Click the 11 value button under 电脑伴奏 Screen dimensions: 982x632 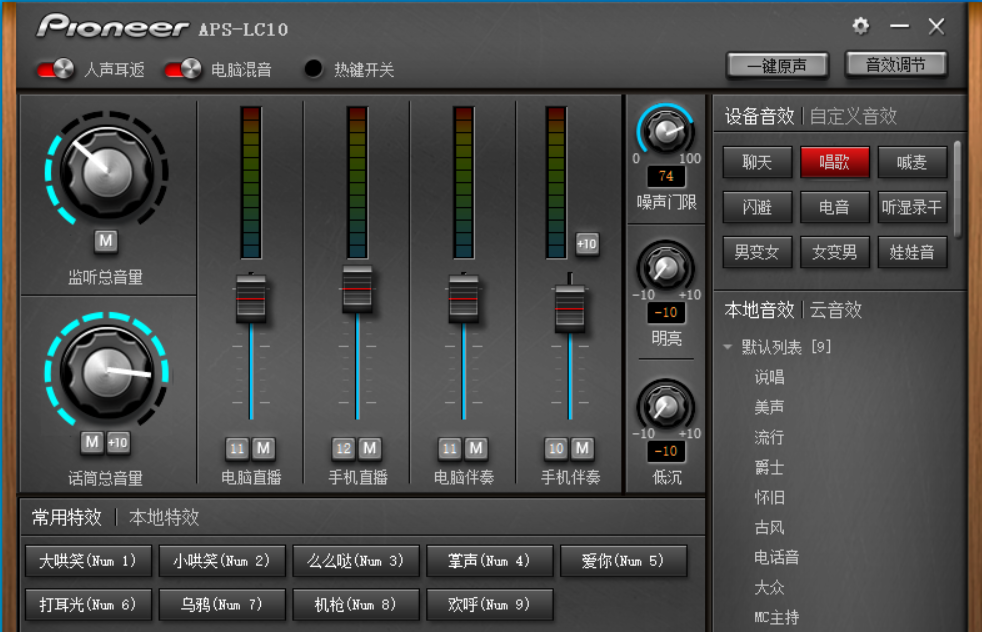pos(450,448)
